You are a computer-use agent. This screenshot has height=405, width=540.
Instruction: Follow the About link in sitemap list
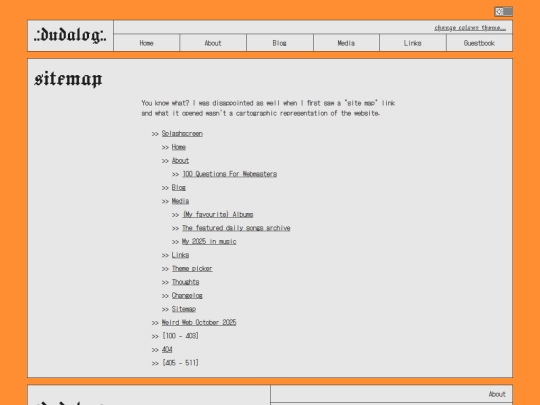pos(180,160)
